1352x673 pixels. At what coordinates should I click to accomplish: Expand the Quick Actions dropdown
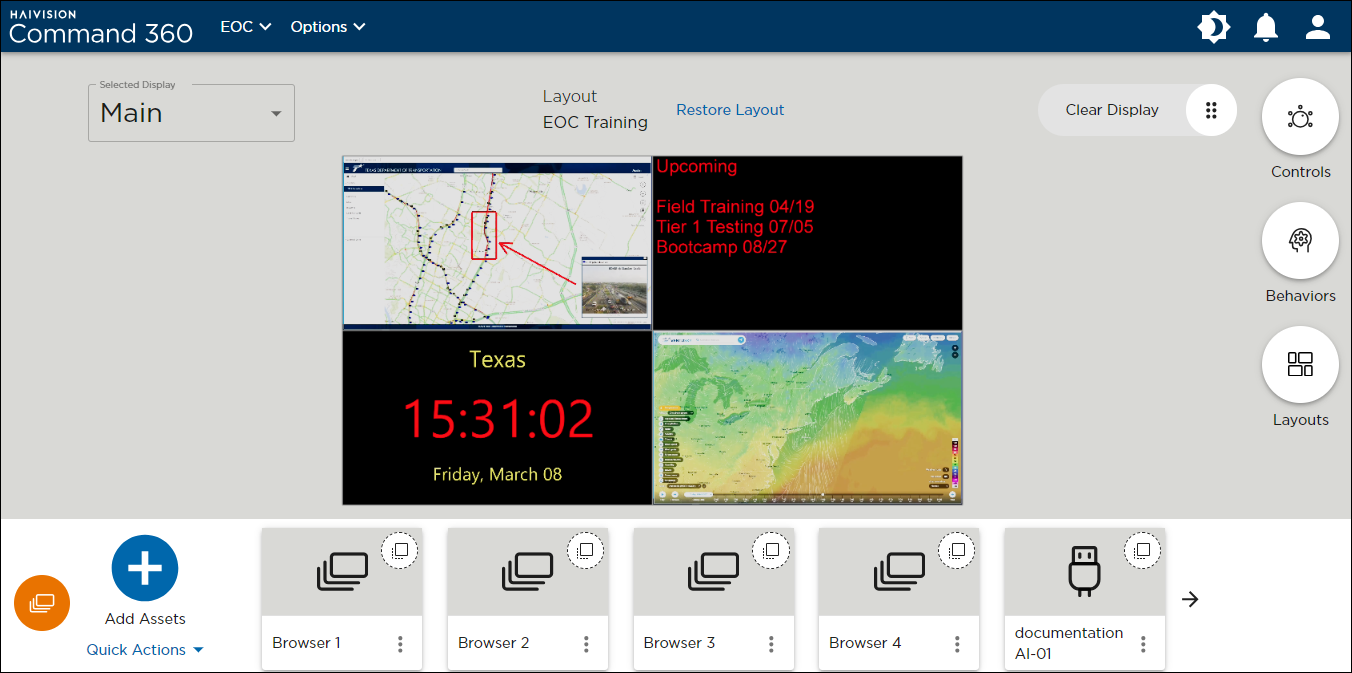tap(145, 650)
